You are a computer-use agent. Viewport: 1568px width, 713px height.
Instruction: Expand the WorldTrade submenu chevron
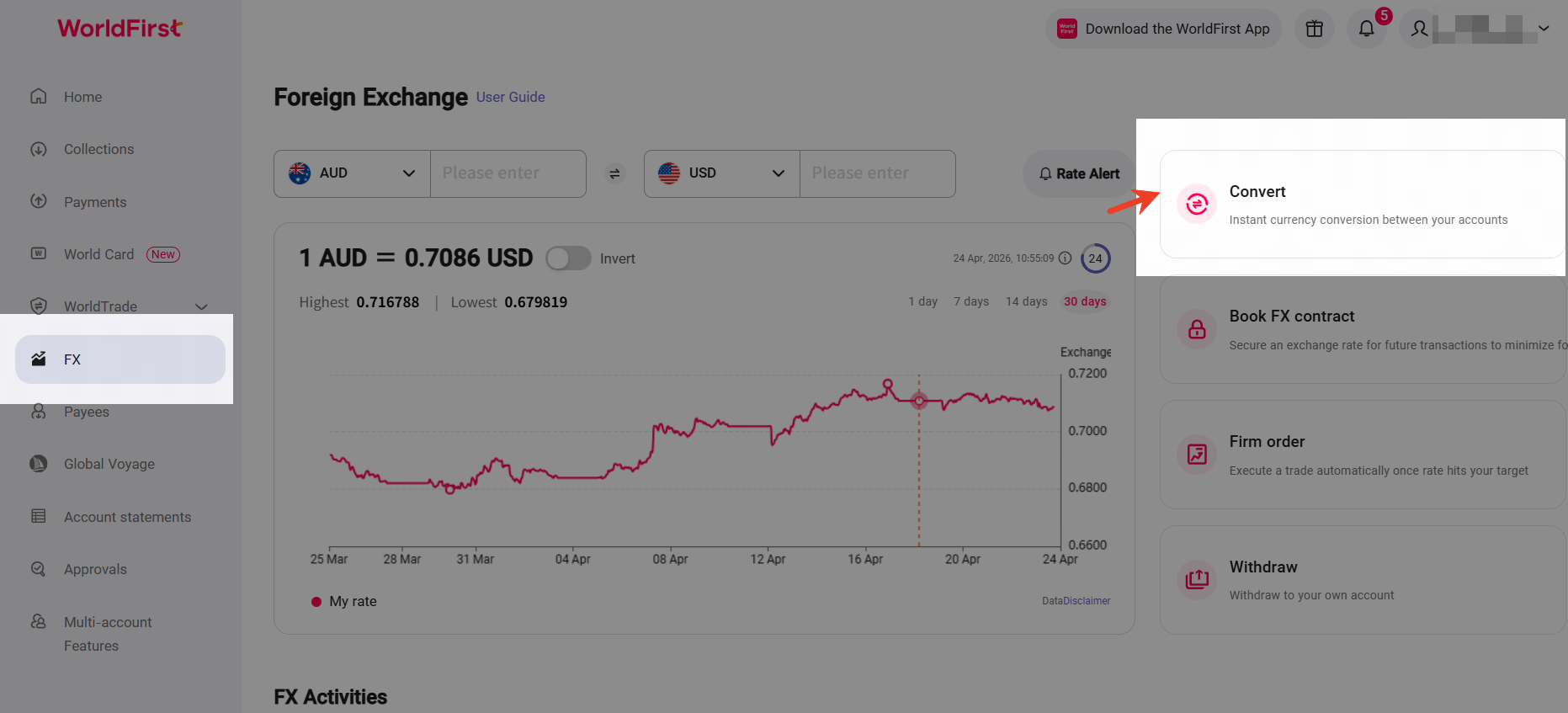click(201, 306)
